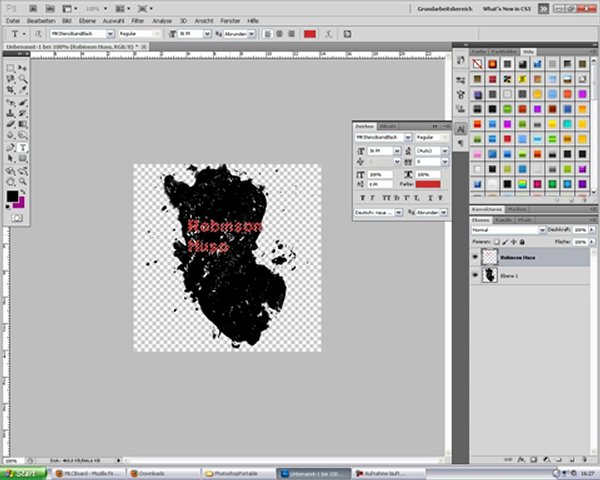Open the Character panel icon in dock
The height and width of the screenshot is (480, 600).
coord(460,128)
